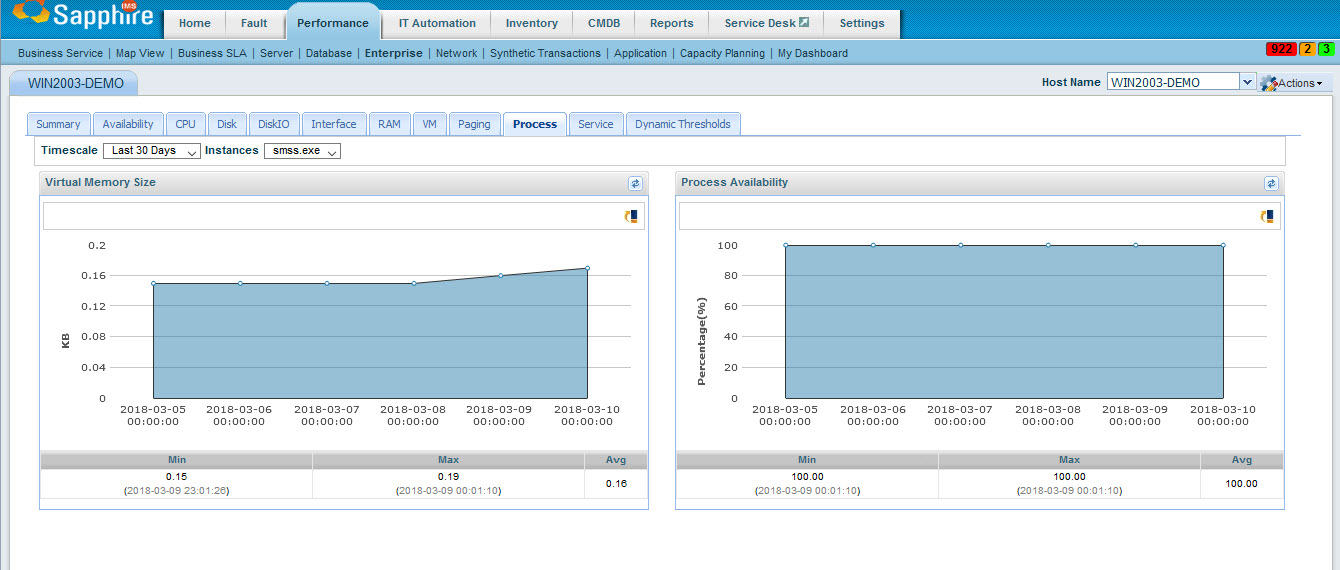This screenshot has width=1340, height=570.
Task: Click the Process Availability panel title
Action: [x=734, y=182]
